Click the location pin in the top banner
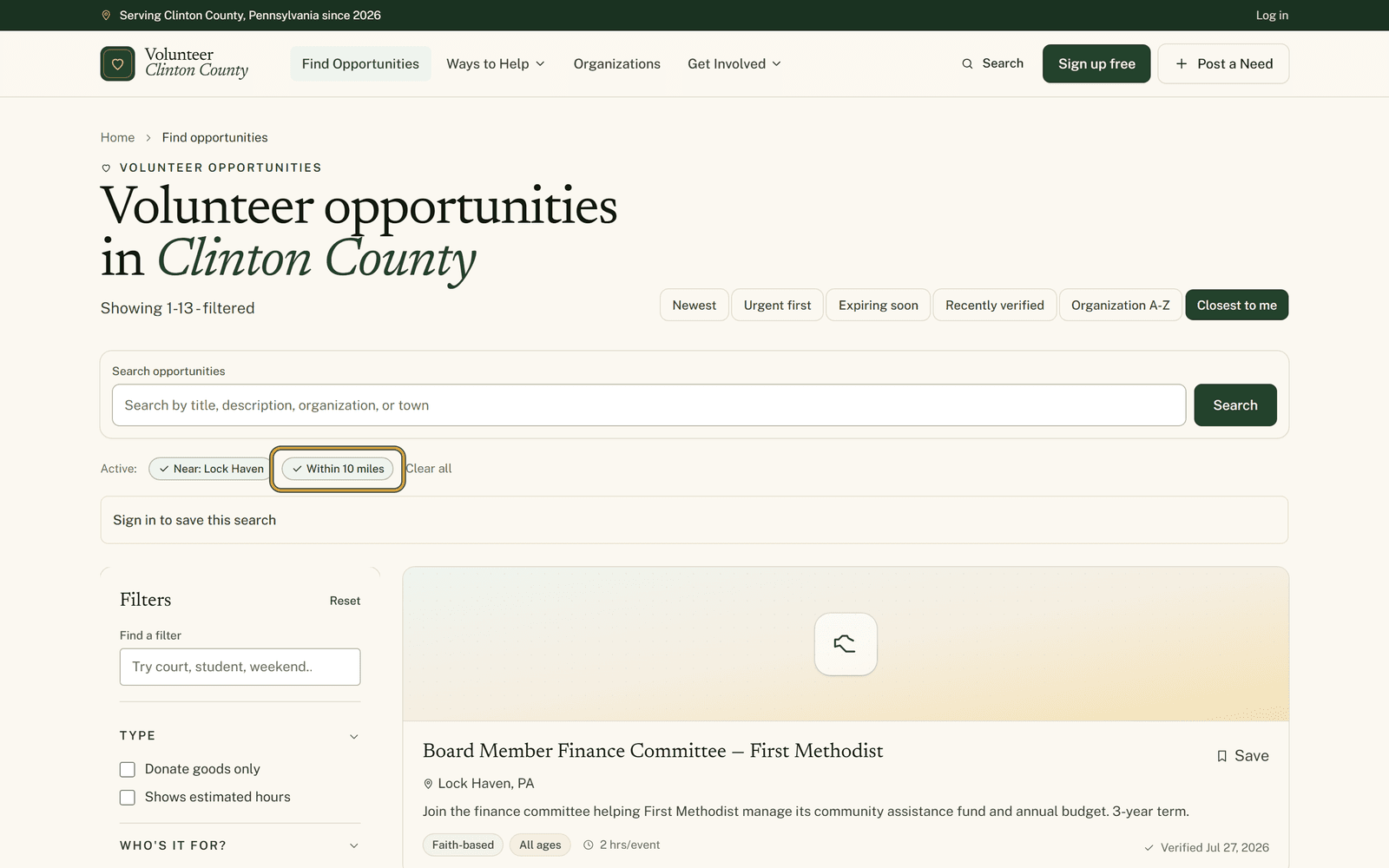This screenshot has height=868, width=1389. [106, 16]
